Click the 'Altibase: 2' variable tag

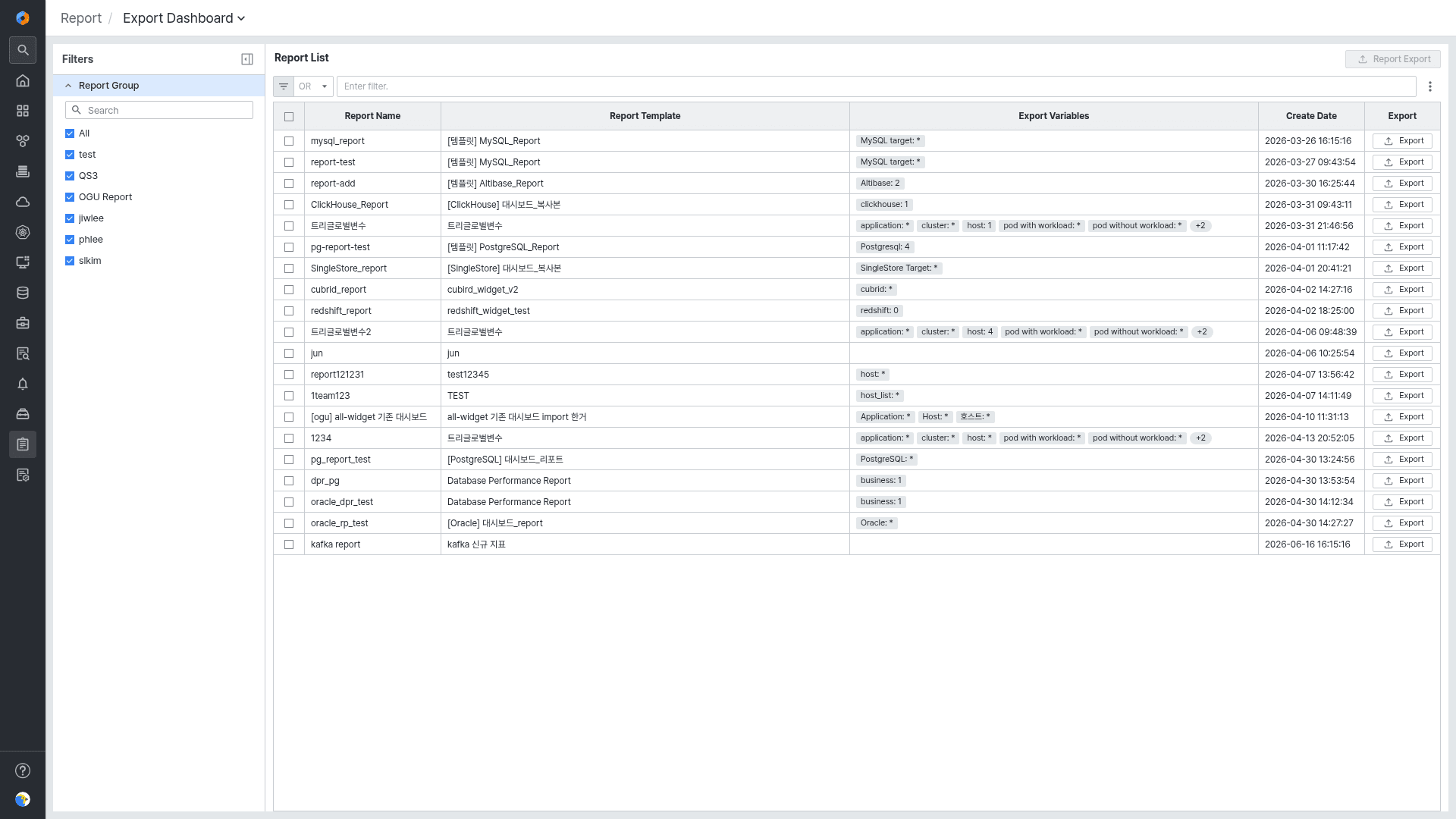880,184
